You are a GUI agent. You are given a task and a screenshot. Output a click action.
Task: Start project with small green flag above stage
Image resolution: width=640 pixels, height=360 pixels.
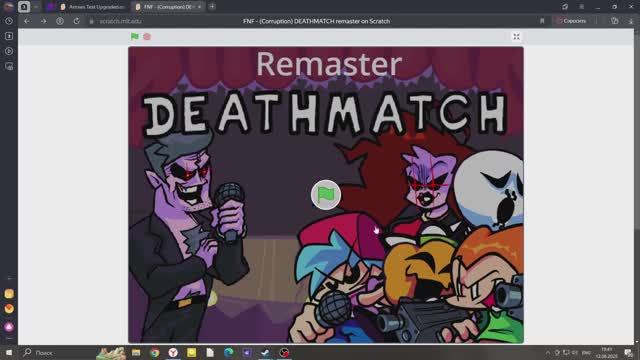pyautogui.click(x=135, y=36)
